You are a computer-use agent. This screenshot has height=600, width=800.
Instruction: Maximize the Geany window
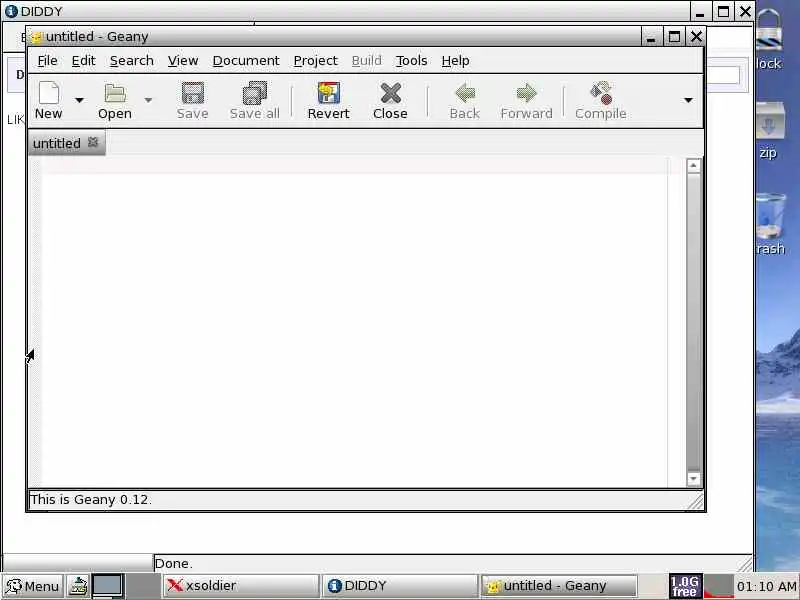coord(674,37)
